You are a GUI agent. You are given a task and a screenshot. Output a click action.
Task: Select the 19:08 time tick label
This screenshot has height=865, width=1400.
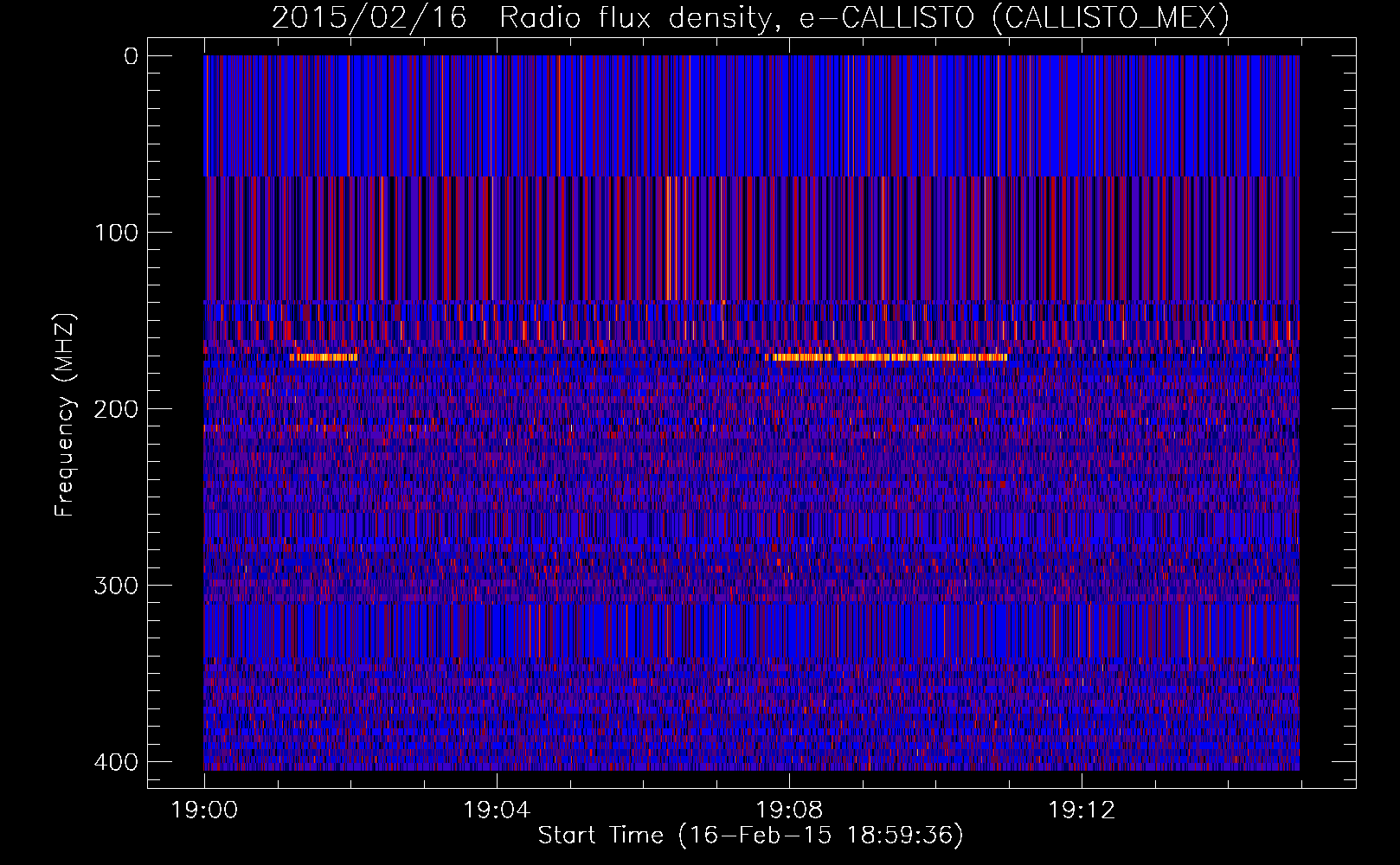pyautogui.click(x=788, y=811)
